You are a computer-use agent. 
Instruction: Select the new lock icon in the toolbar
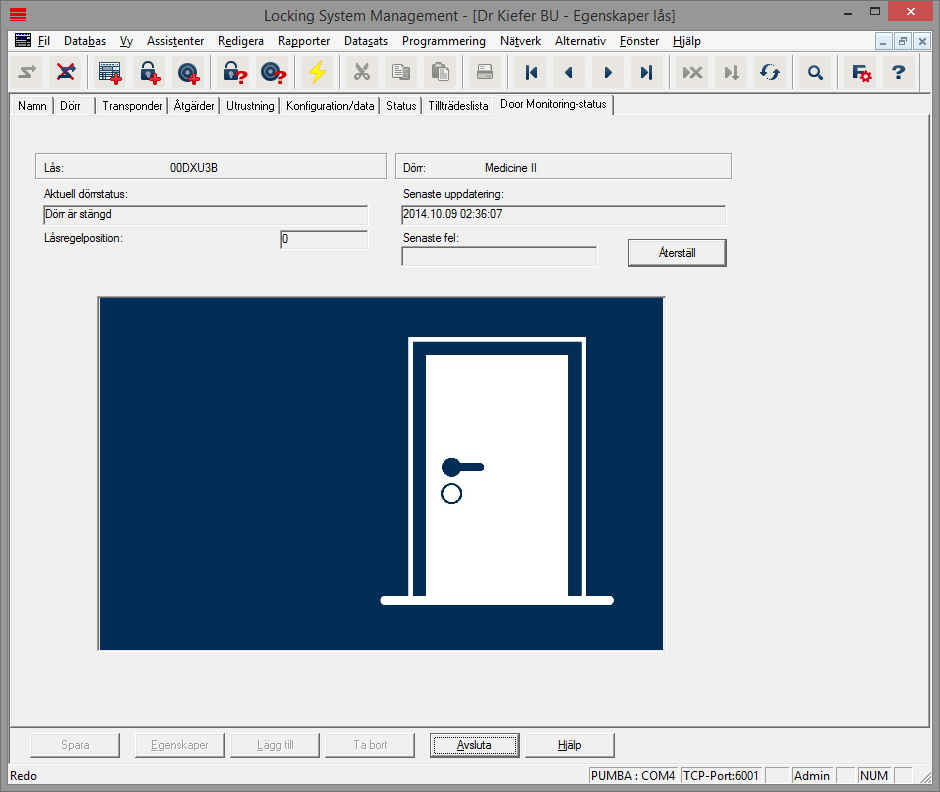point(148,72)
